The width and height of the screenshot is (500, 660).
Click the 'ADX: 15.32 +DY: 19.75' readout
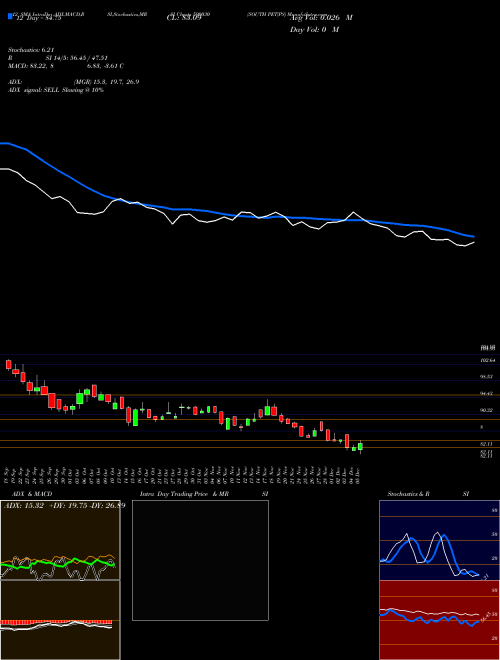click(65, 505)
